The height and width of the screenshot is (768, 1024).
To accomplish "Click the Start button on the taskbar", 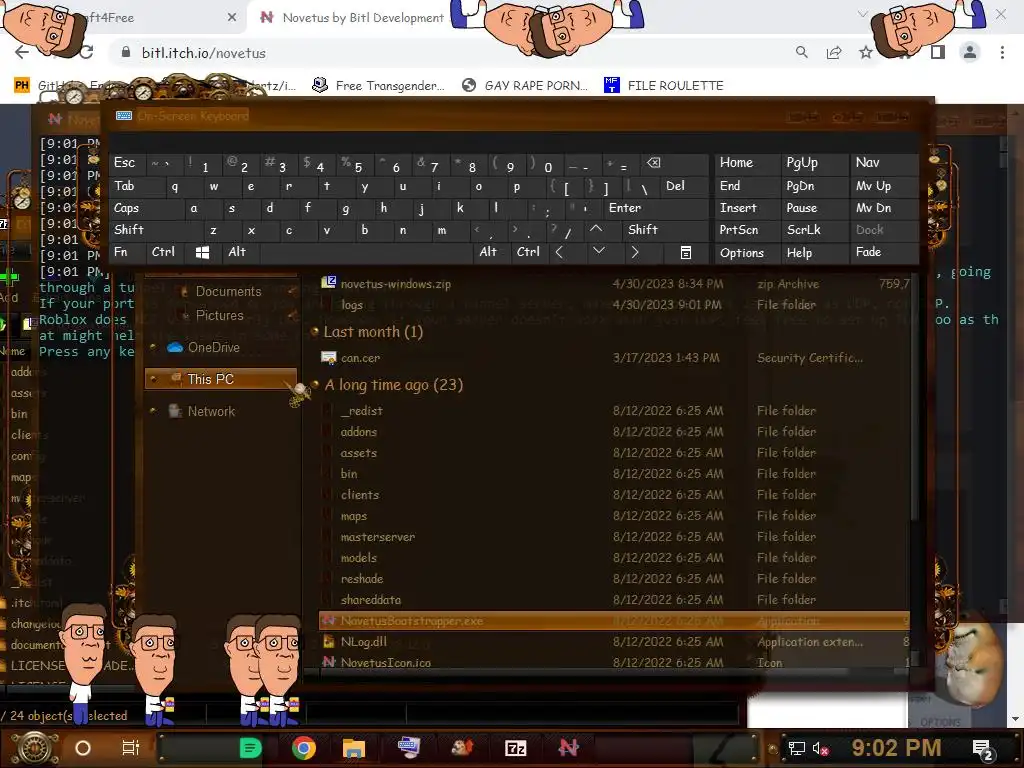I will click(36, 748).
